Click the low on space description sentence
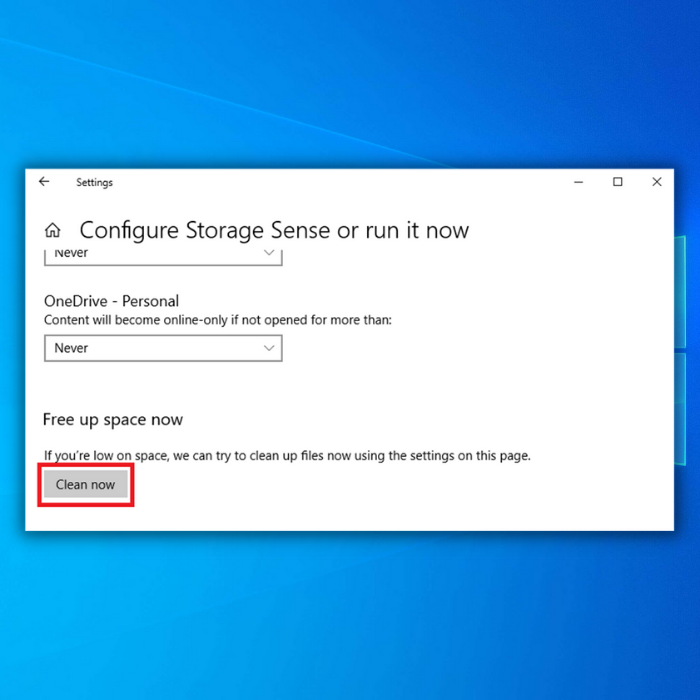Viewport: 700px width, 700px height. [287, 456]
